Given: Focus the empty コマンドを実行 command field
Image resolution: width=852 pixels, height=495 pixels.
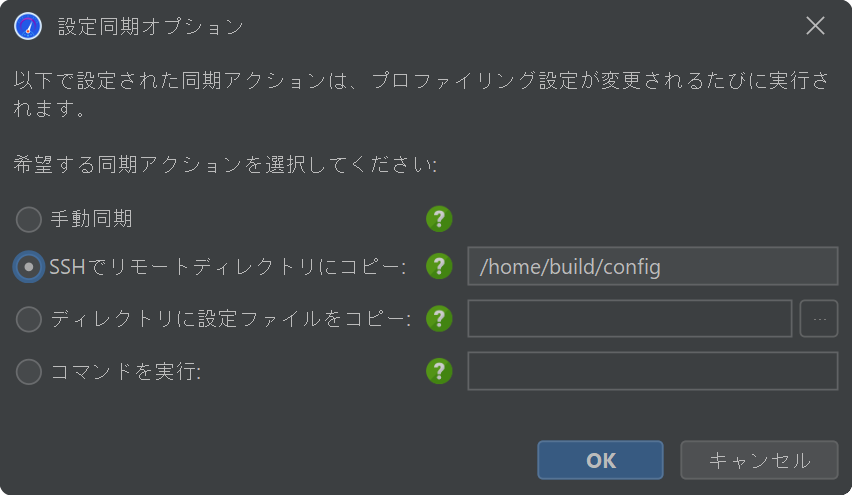Looking at the screenshot, I should click(x=653, y=371).
